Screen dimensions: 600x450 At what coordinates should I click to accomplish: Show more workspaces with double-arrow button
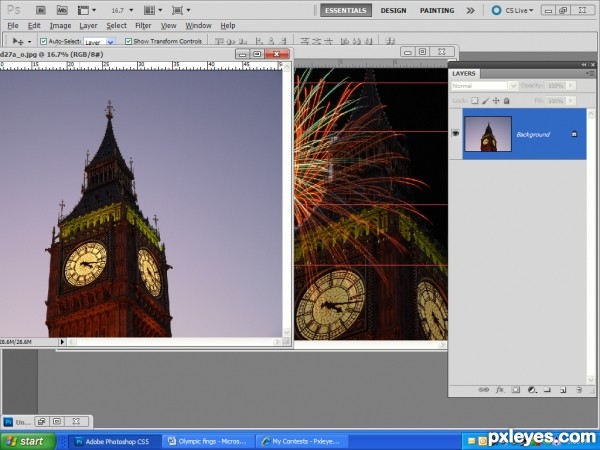470,11
